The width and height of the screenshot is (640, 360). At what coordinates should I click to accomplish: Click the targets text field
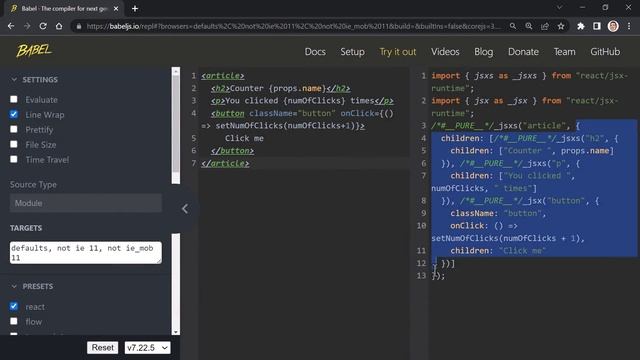(86, 253)
